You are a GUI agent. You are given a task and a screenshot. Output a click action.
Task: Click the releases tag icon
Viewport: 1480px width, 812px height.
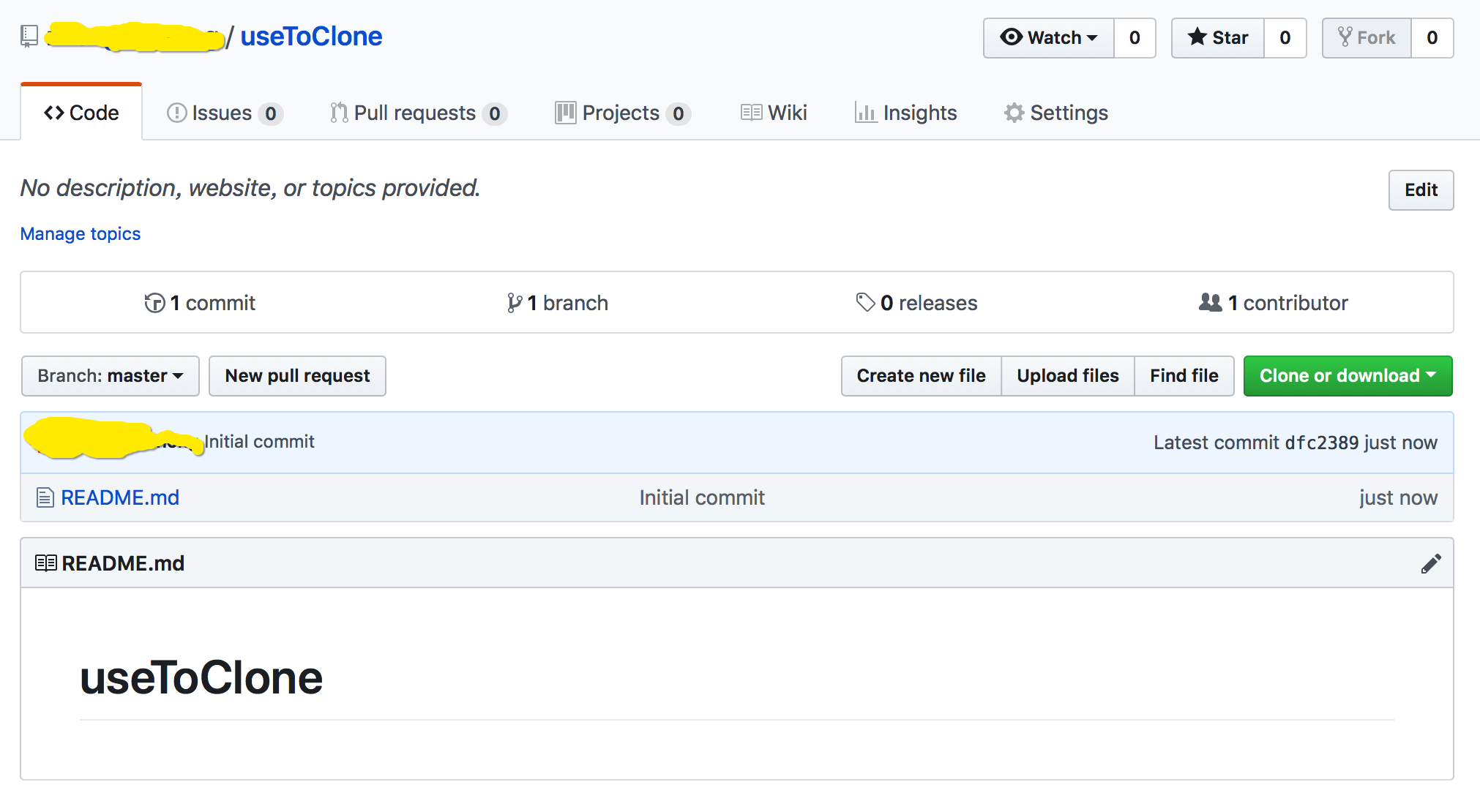pyautogui.click(x=865, y=303)
